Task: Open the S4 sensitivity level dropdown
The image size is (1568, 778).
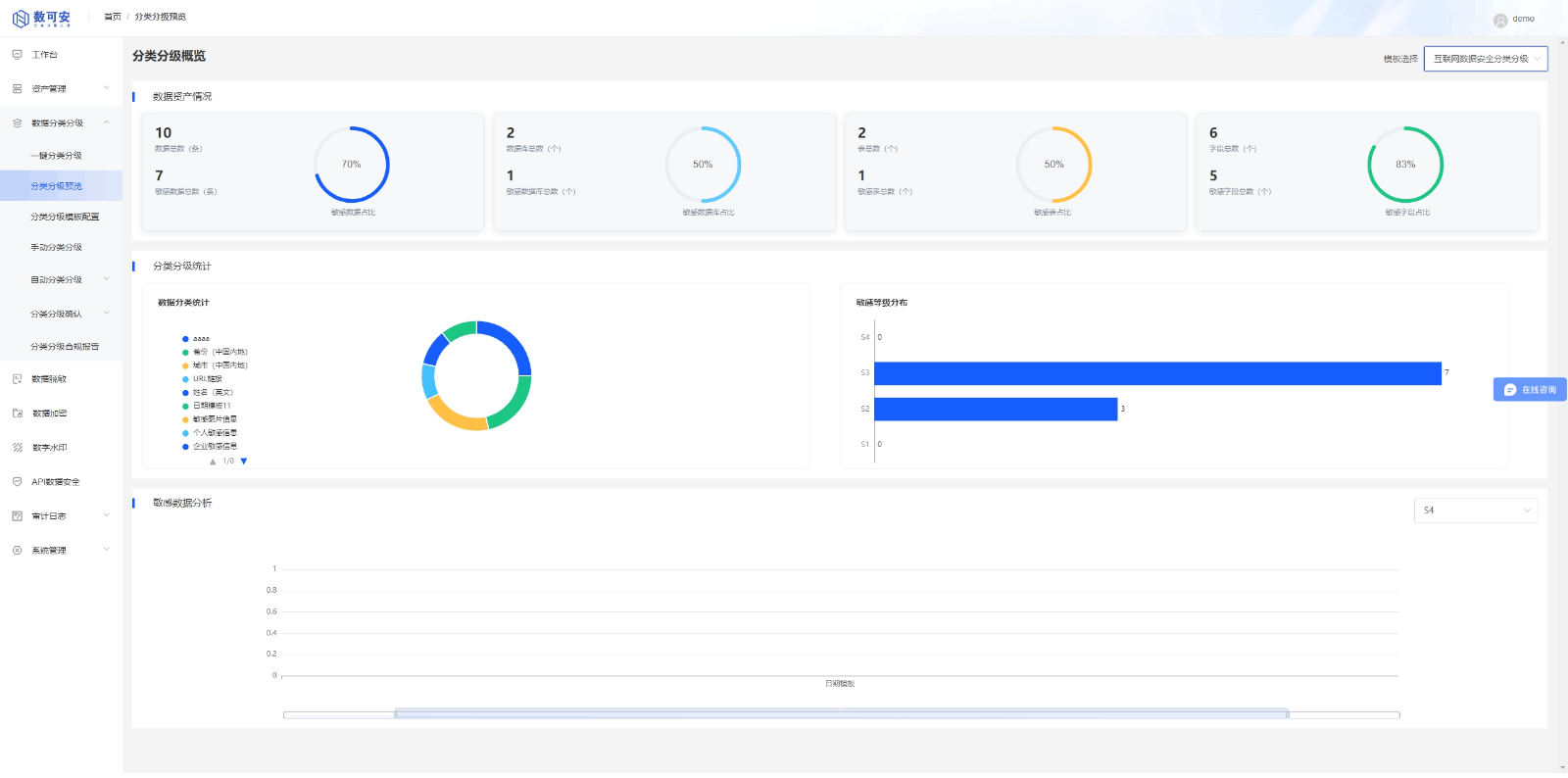Action: point(1475,511)
